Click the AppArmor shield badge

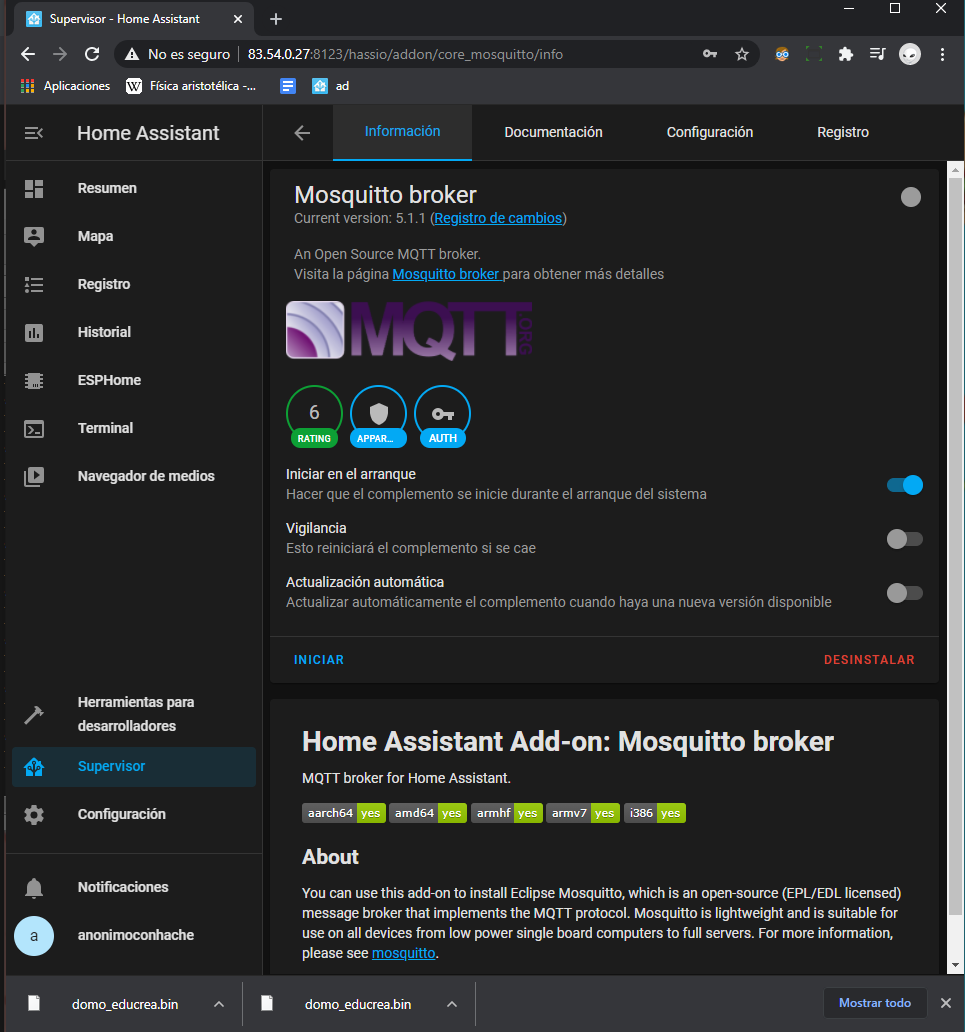click(x=378, y=417)
